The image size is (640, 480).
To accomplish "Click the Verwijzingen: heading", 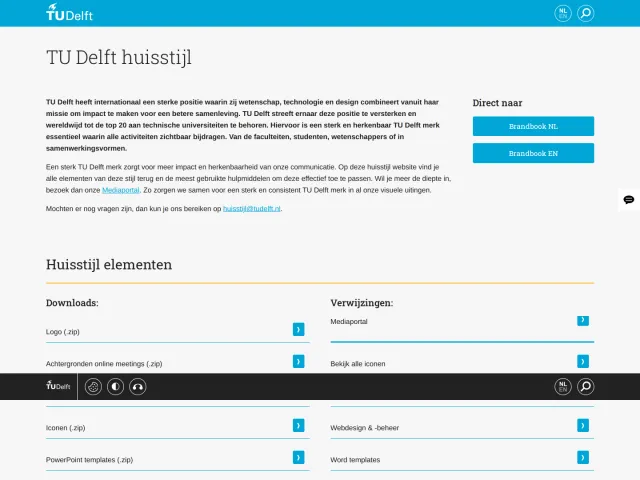I will [x=362, y=303].
